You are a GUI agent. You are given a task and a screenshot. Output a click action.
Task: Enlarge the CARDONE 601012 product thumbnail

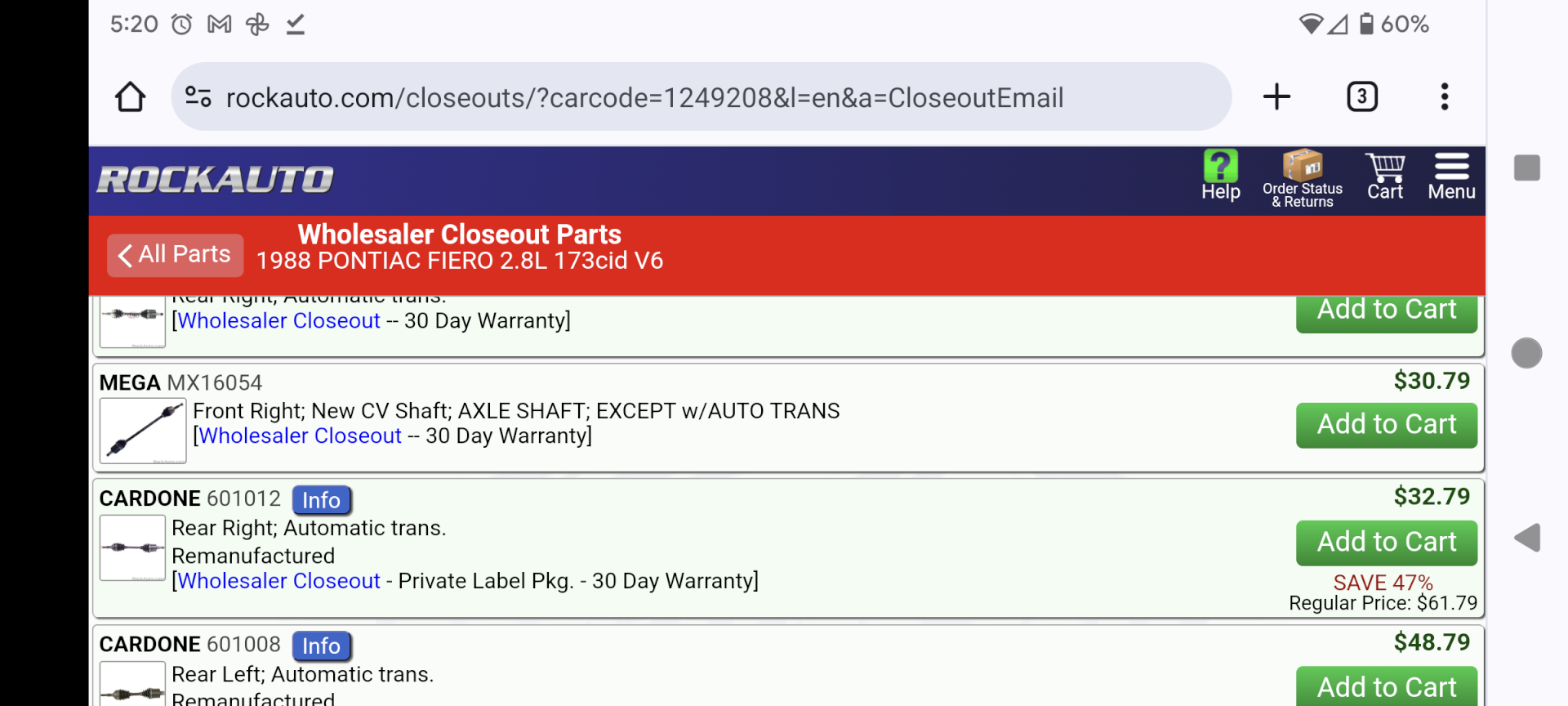click(132, 547)
